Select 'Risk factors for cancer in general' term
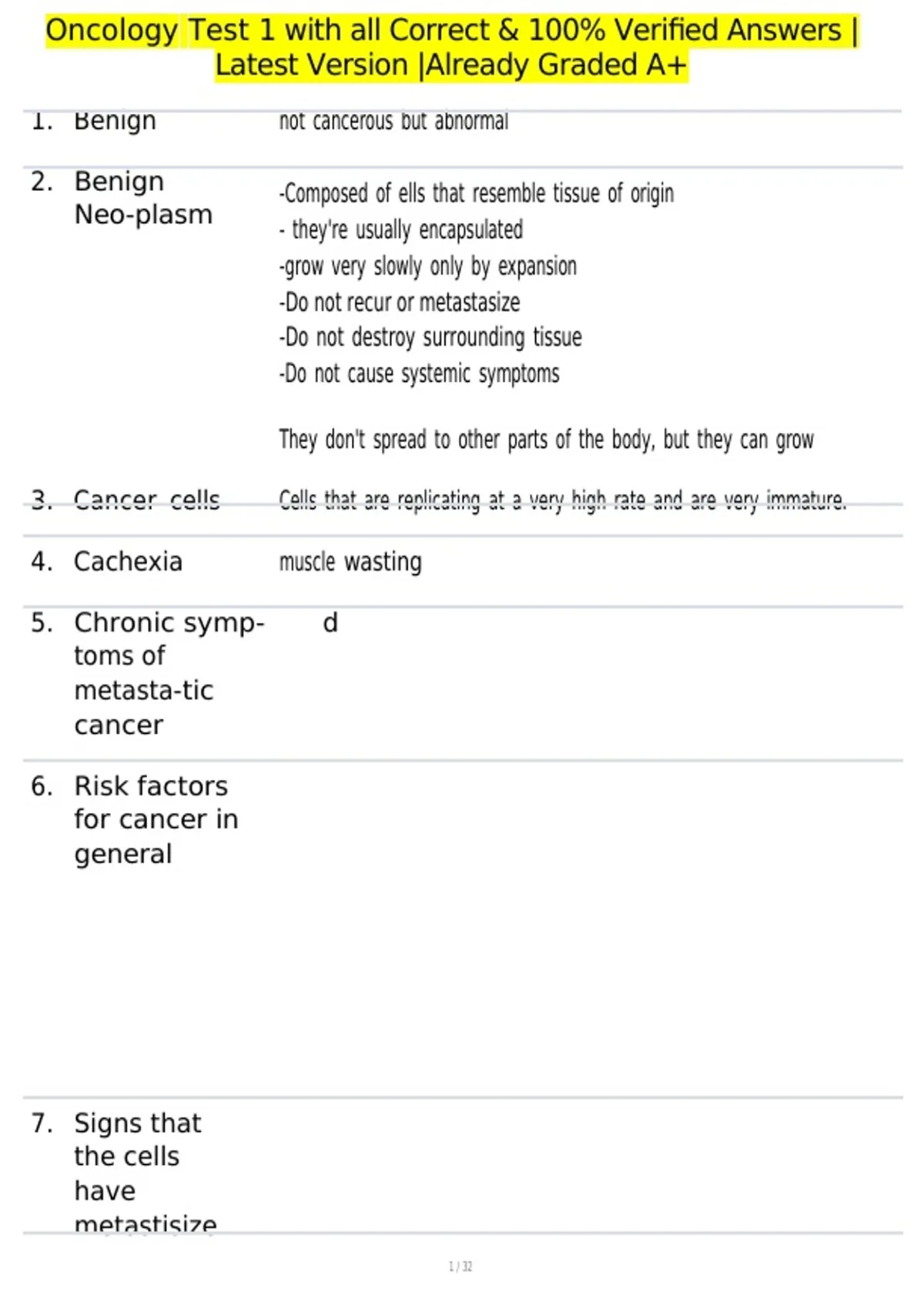Image resolution: width=924 pixels, height=1309 pixels. tap(156, 820)
